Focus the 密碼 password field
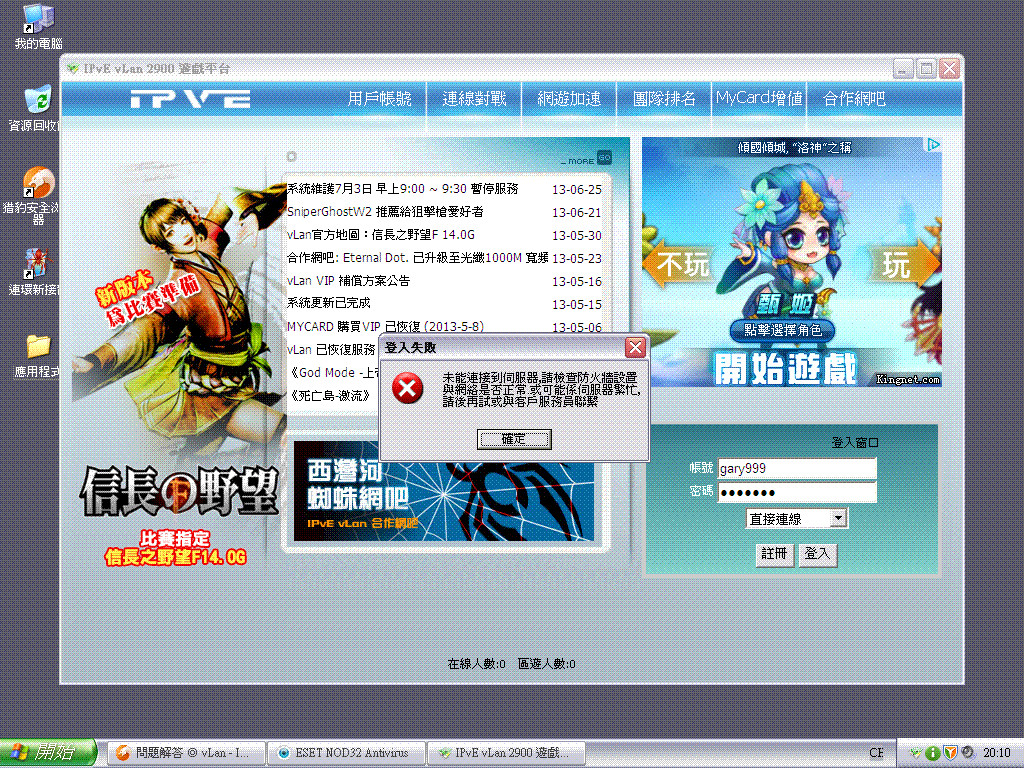1024x768 pixels. 797,492
